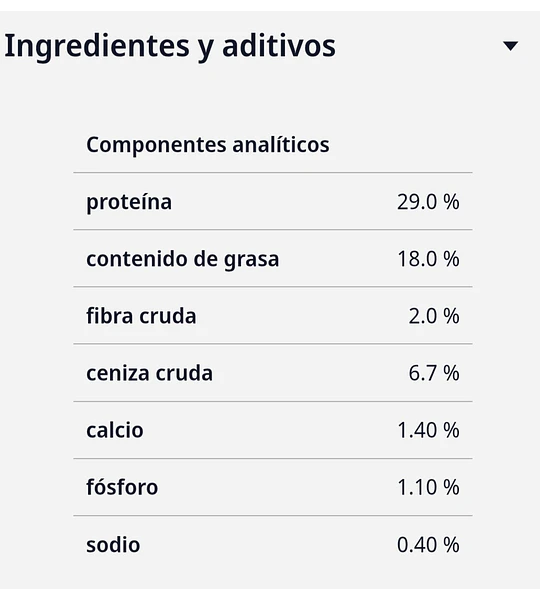
Task: Select the 1.10 % phosphorus value
Action: tap(428, 487)
